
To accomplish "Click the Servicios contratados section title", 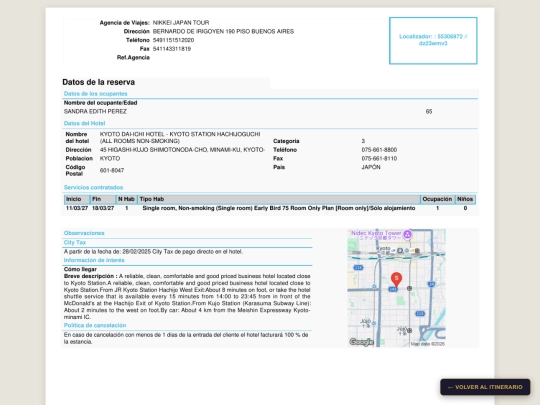I will click(93, 187).
